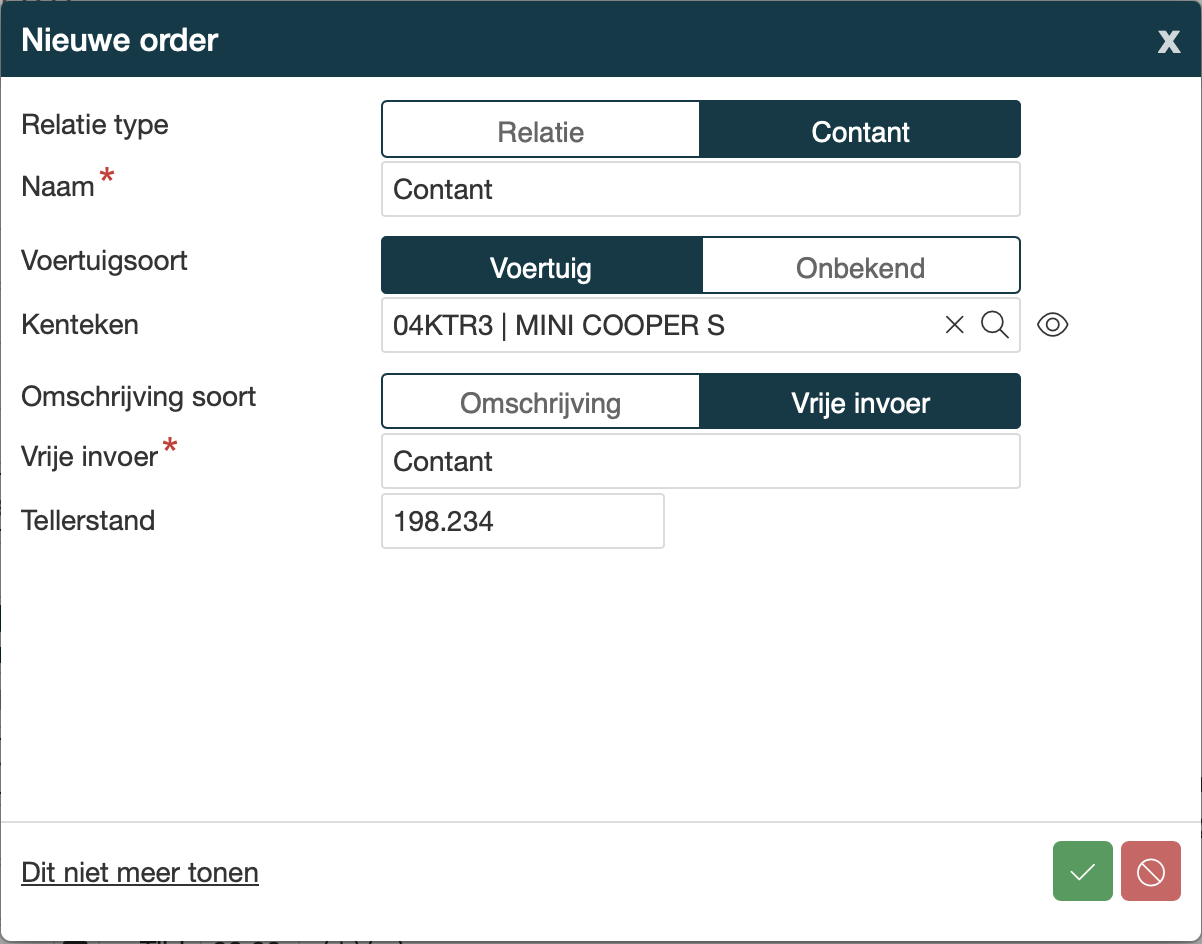
Task: Click the Tellerstand label
Action: click(88, 521)
